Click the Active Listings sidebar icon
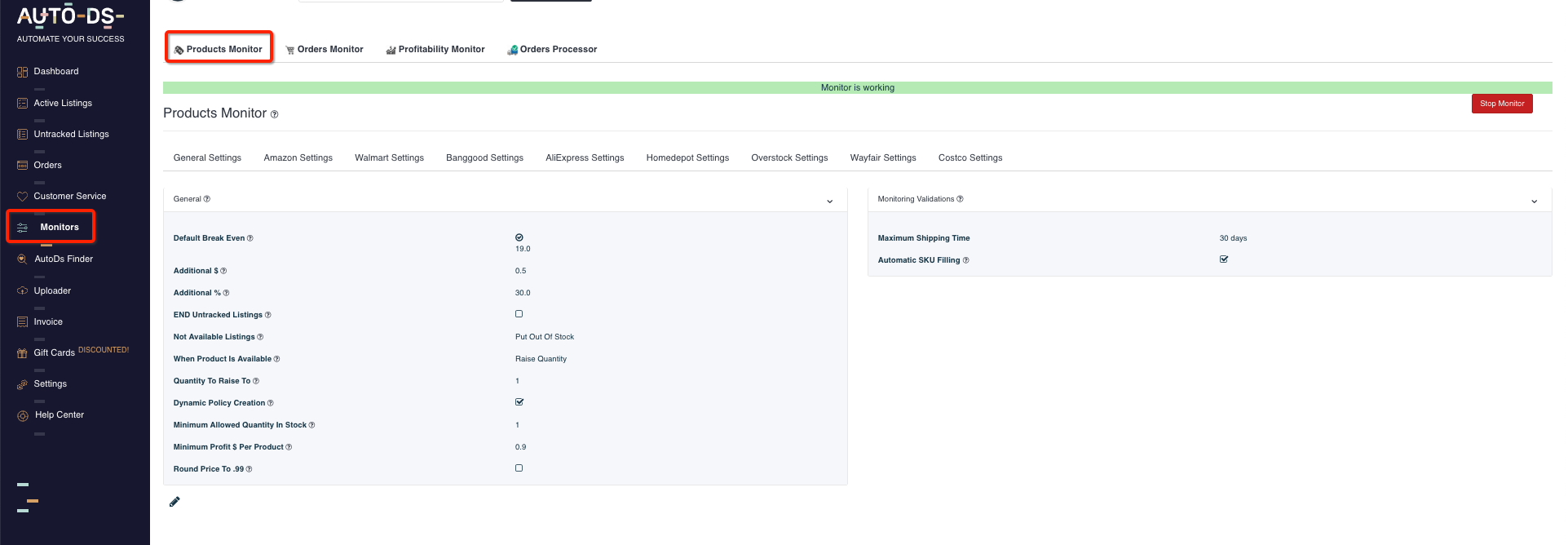 22,104
